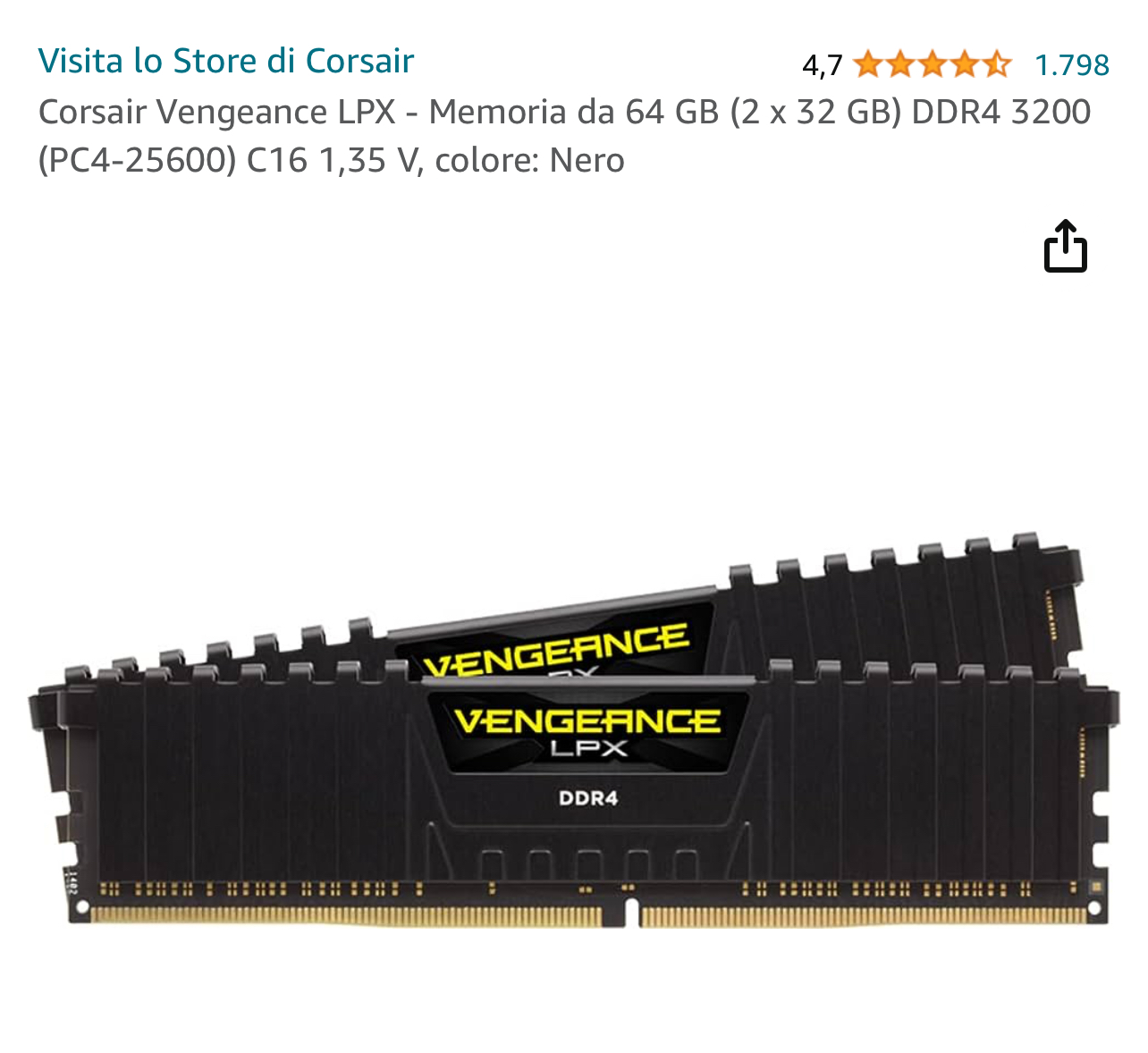The width and height of the screenshot is (1148, 1053).
Task: Click the tilted VENGEANCE logo on rear module
Action: coord(556,651)
